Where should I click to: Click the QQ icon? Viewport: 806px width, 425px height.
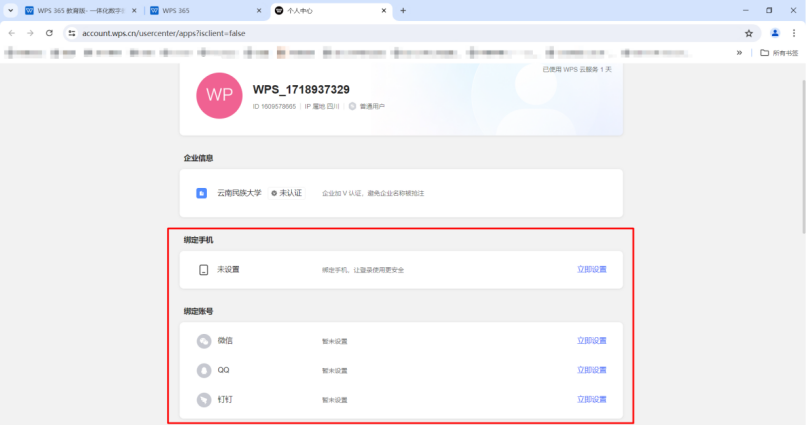click(x=204, y=370)
